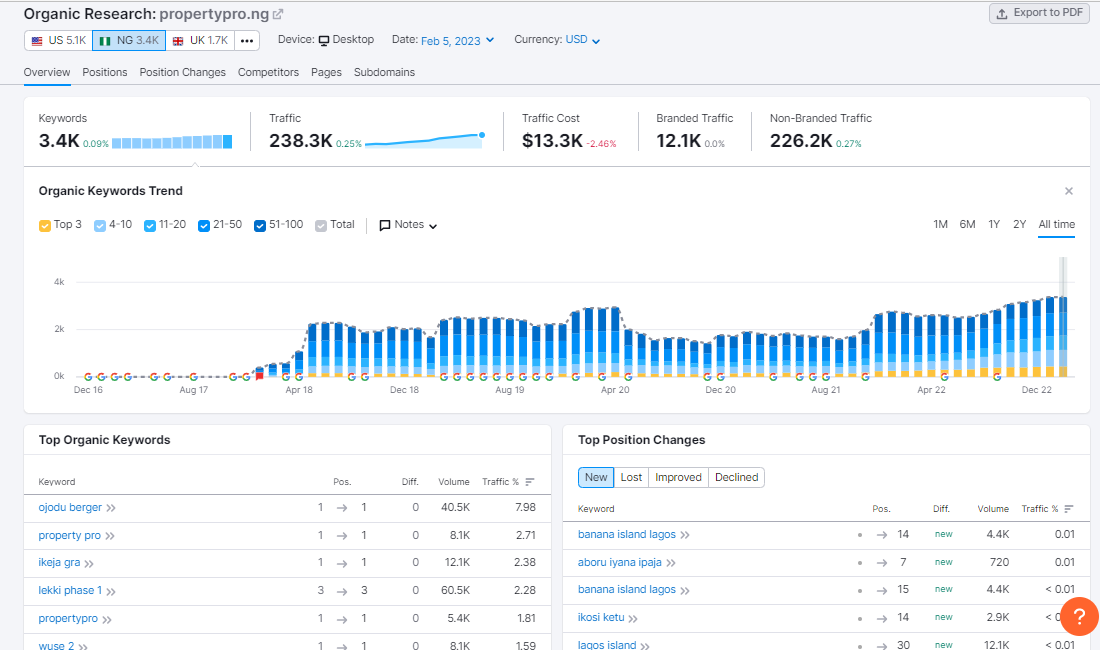Click the Diff. column header in Top Organic Keywords
Screen dimensions: 1100x650
pyautogui.click(x=410, y=482)
